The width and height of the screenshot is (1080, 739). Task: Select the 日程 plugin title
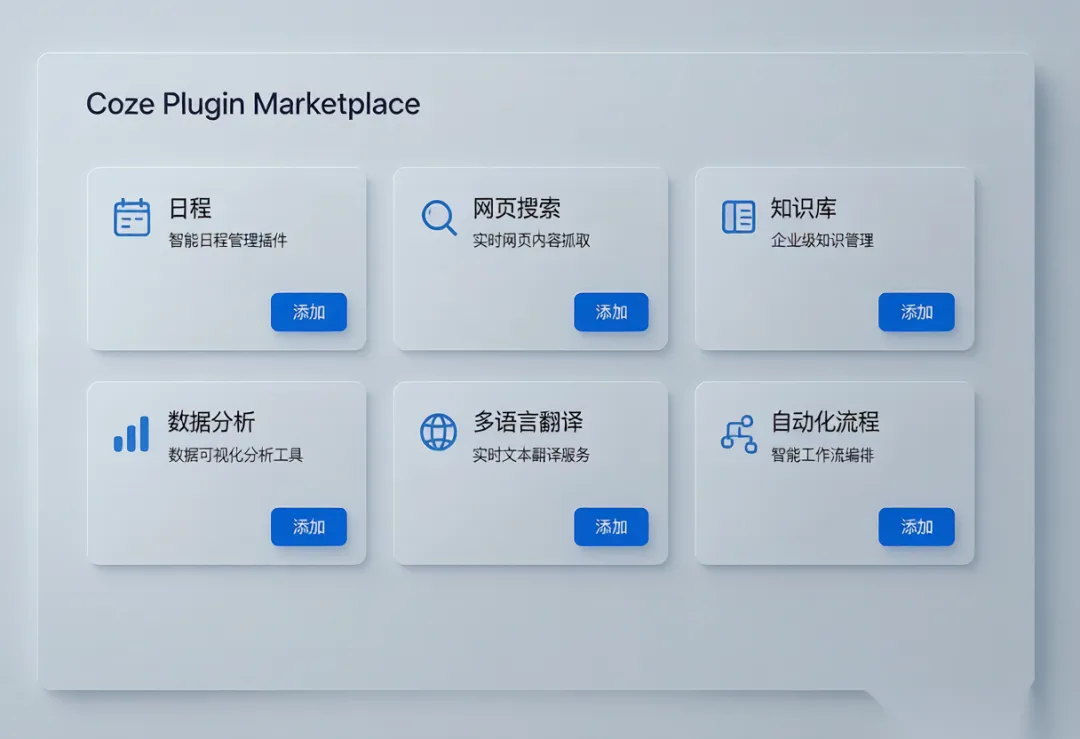(190, 208)
